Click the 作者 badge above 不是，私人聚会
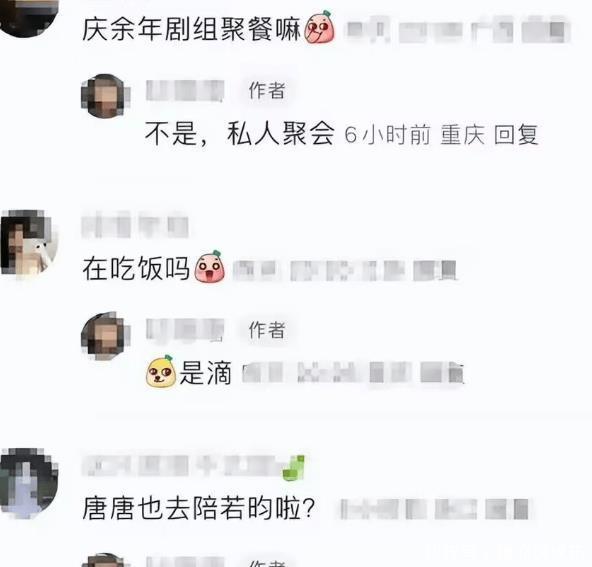592x567 pixels. pyautogui.click(x=267, y=91)
